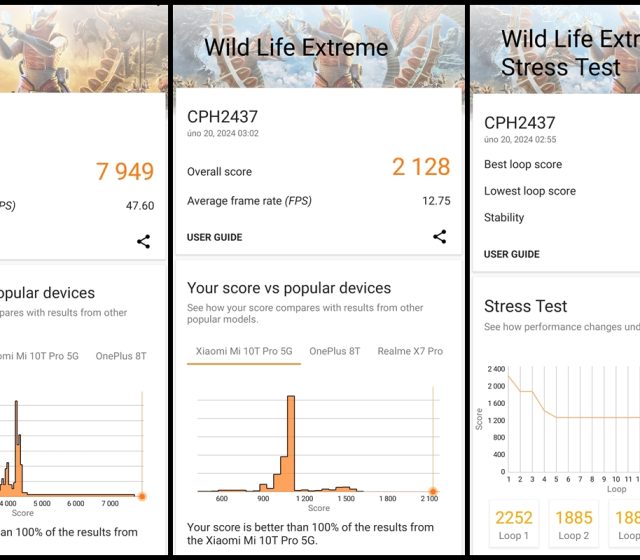The height and width of the screenshot is (560, 640).
Task: Tap the Lowest loop score row
Action: [530, 191]
